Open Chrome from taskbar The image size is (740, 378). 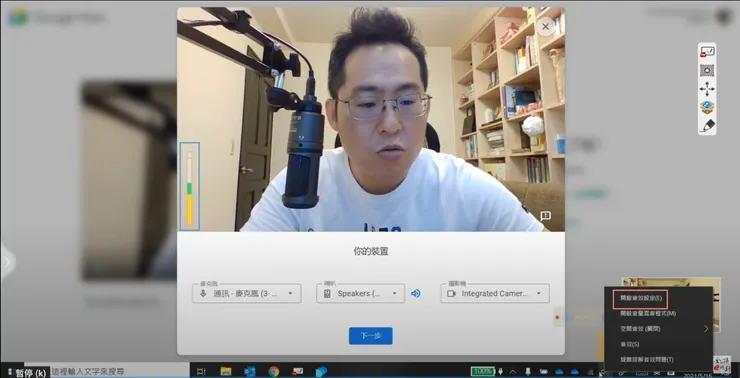point(273,371)
